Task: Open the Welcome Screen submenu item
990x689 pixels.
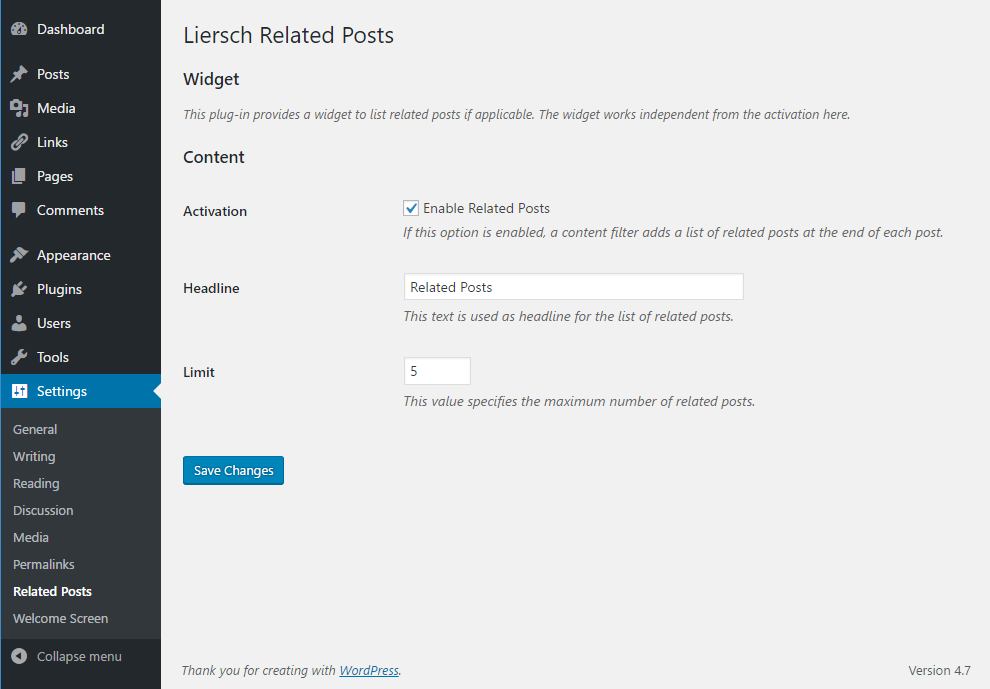Action: click(61, 619)
